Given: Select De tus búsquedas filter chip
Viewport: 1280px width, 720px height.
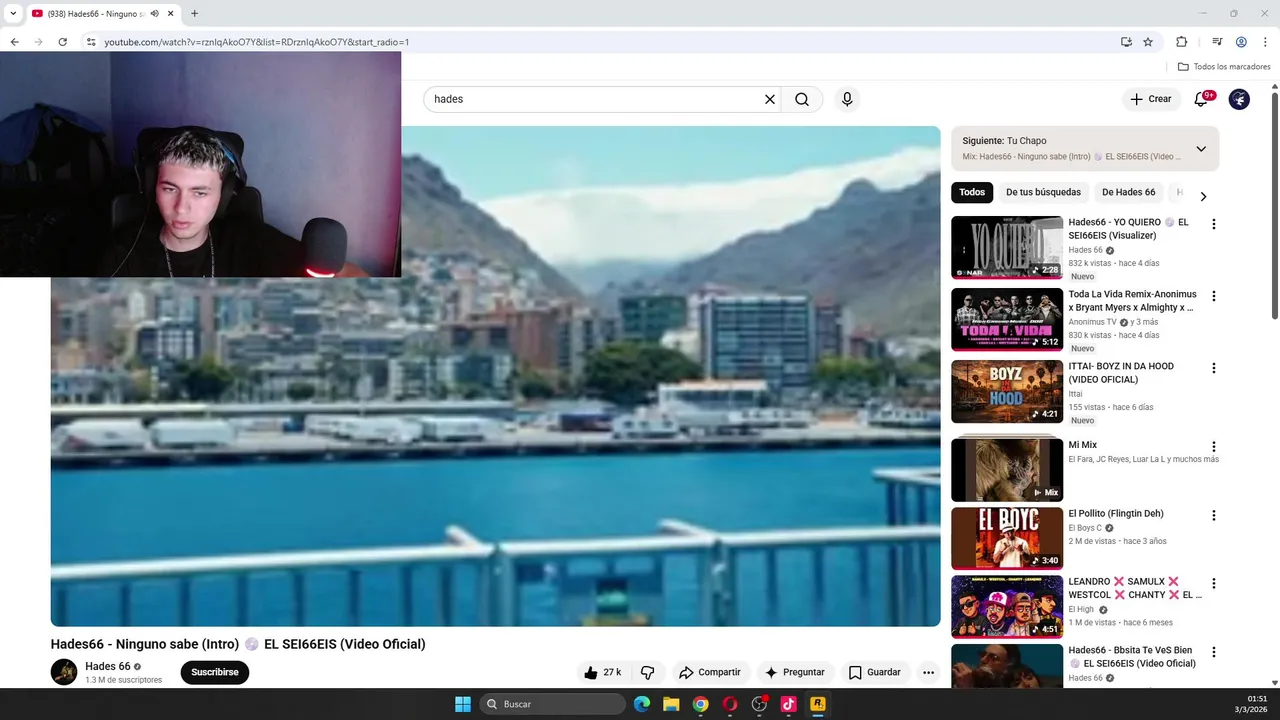Looking at the screenshot, I should [x=1043, y=192].
